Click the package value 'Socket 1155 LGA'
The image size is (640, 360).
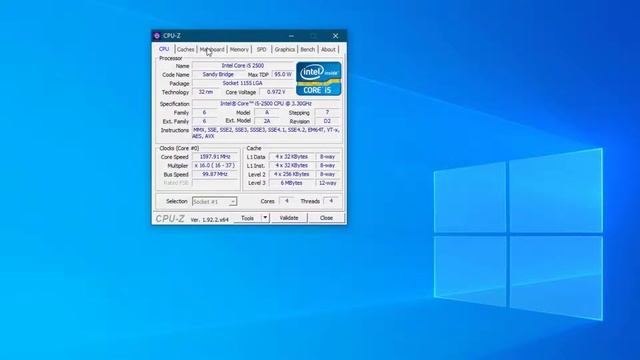coord(243,83)
